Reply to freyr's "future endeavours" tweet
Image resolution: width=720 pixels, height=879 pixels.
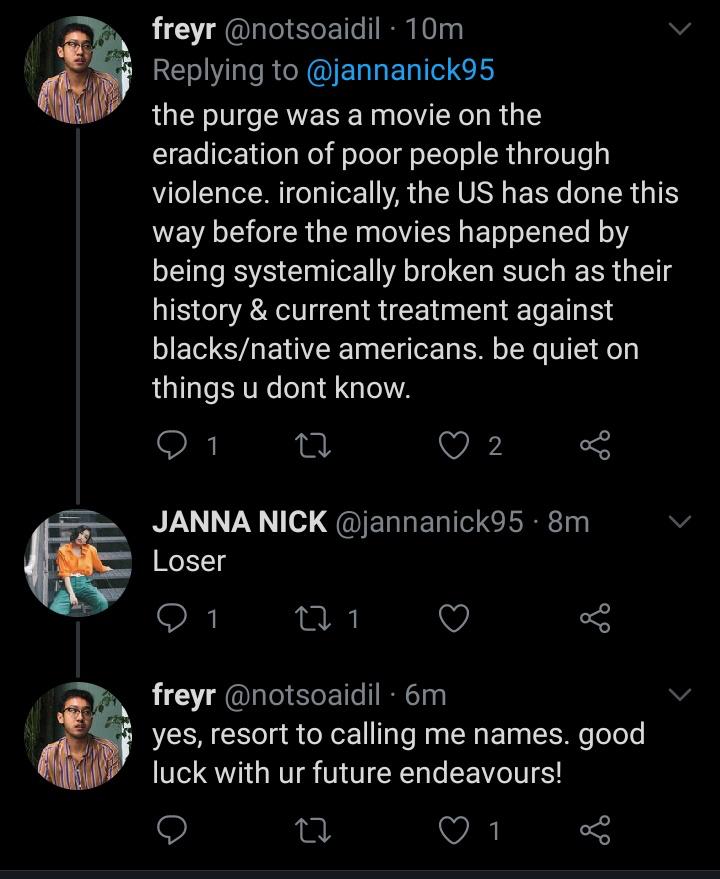point(172,829)
